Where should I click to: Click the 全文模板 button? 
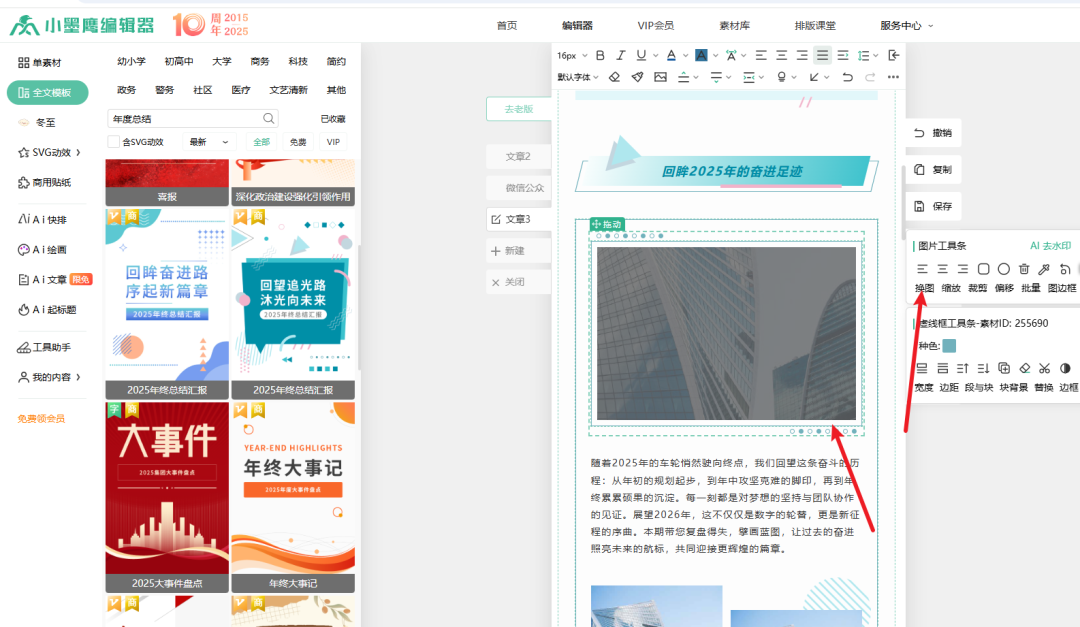[x=48, y=92]
